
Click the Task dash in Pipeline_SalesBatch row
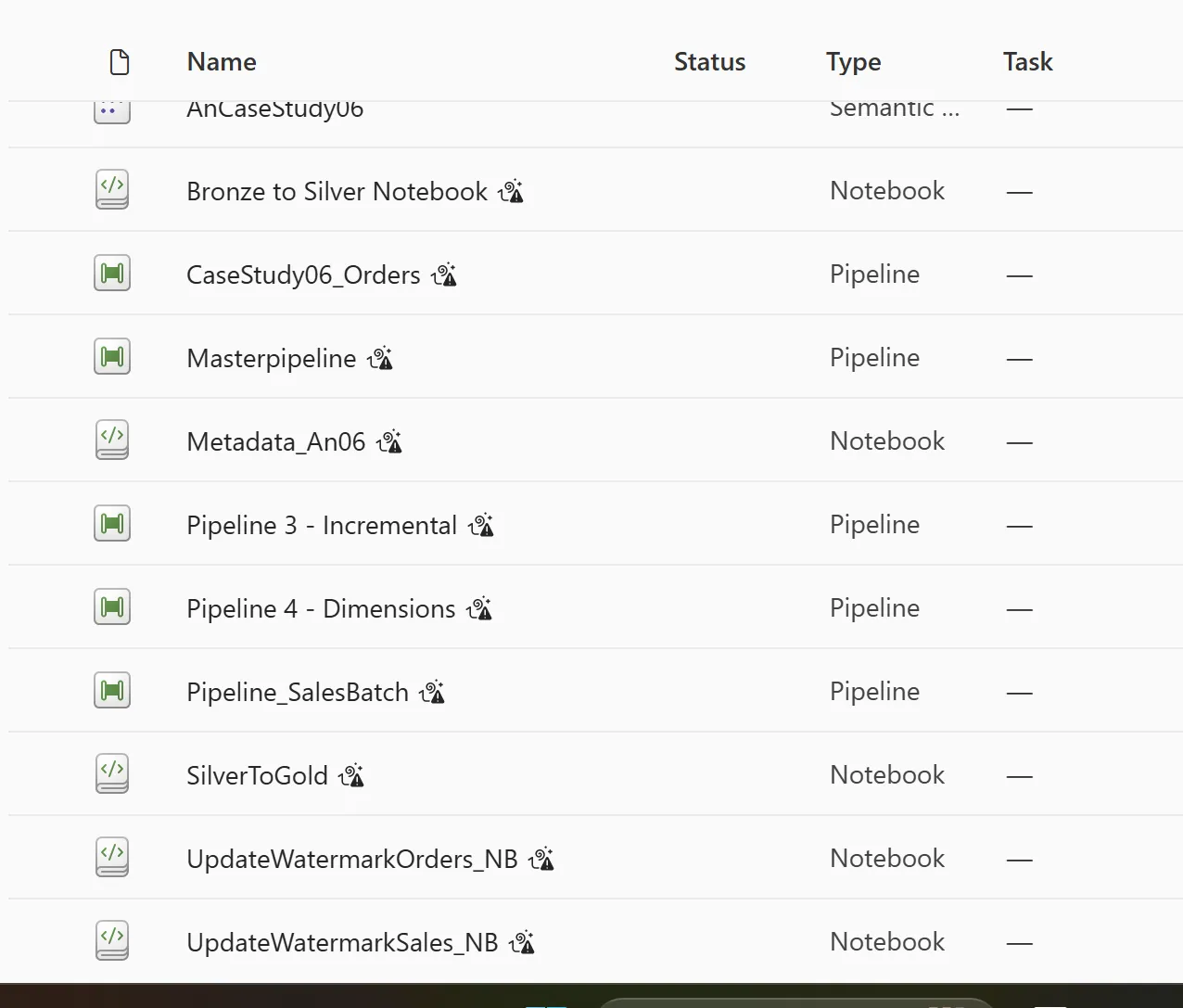[x=1020, y=693]
